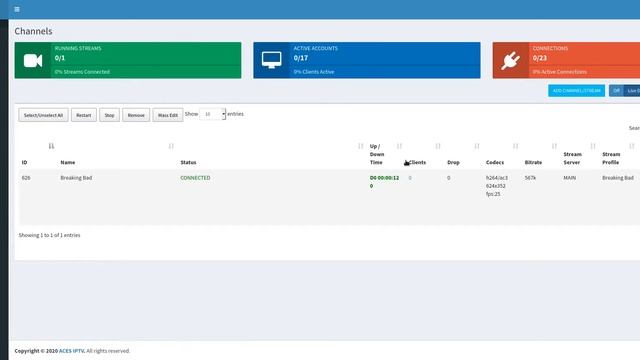Open the Show entries dropdown
The image size is (640, 360).
(212, 114)
